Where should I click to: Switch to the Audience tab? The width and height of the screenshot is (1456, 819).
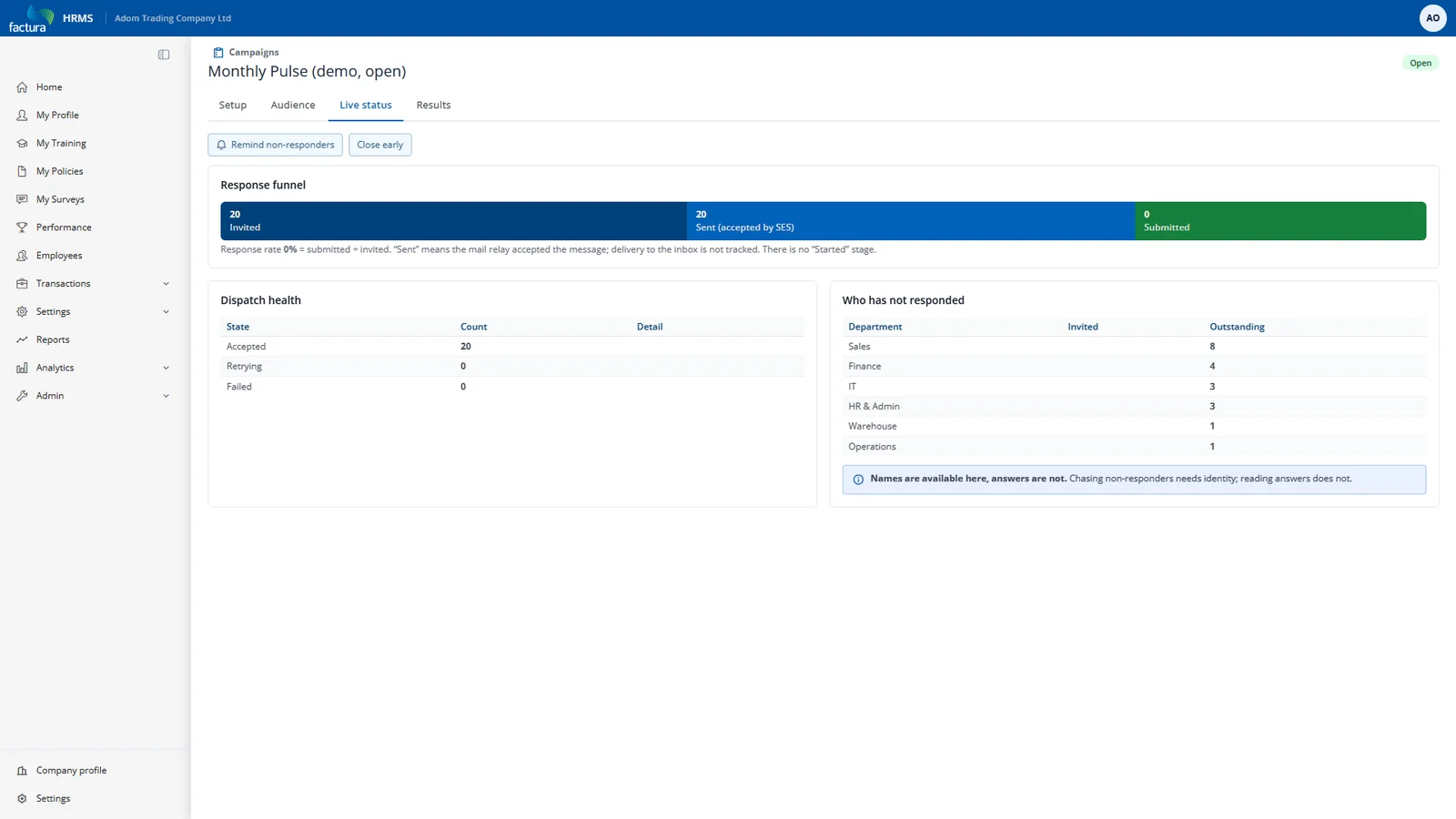pos(293,106)
